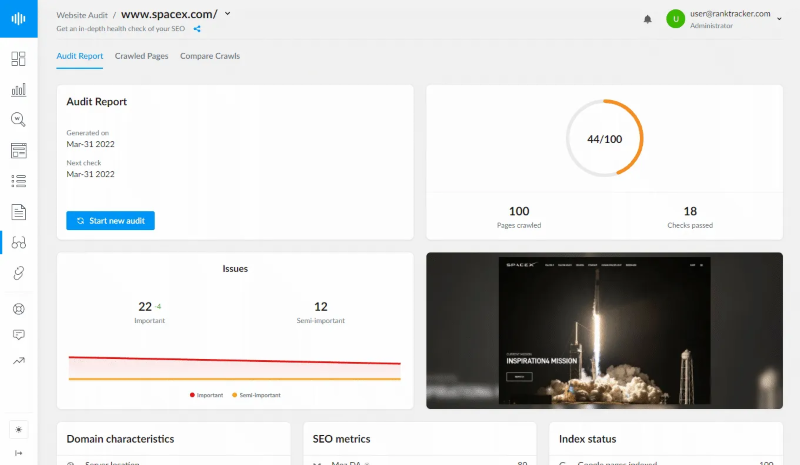The width and height of the screenshot is (800, 465).
Task: Open the dashboard grid icon in sidebar
Action: (18, 59)
